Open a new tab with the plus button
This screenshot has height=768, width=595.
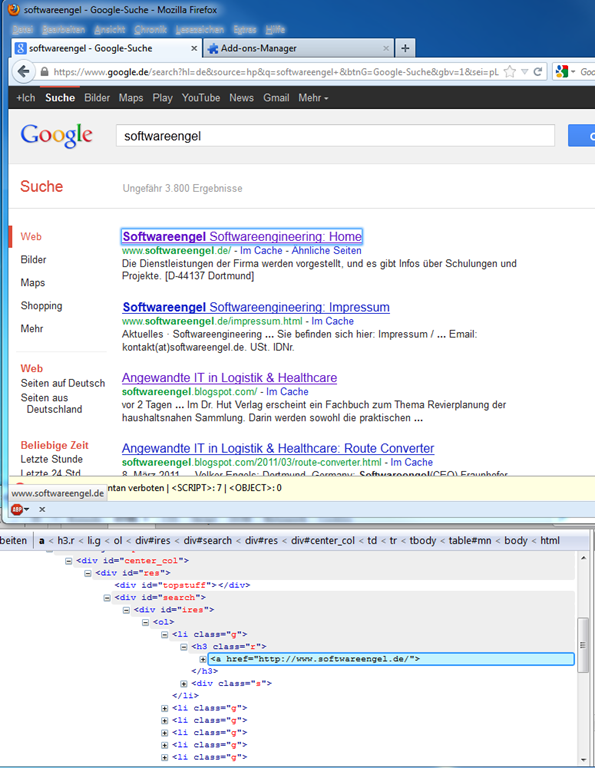[x=405, y=48]
